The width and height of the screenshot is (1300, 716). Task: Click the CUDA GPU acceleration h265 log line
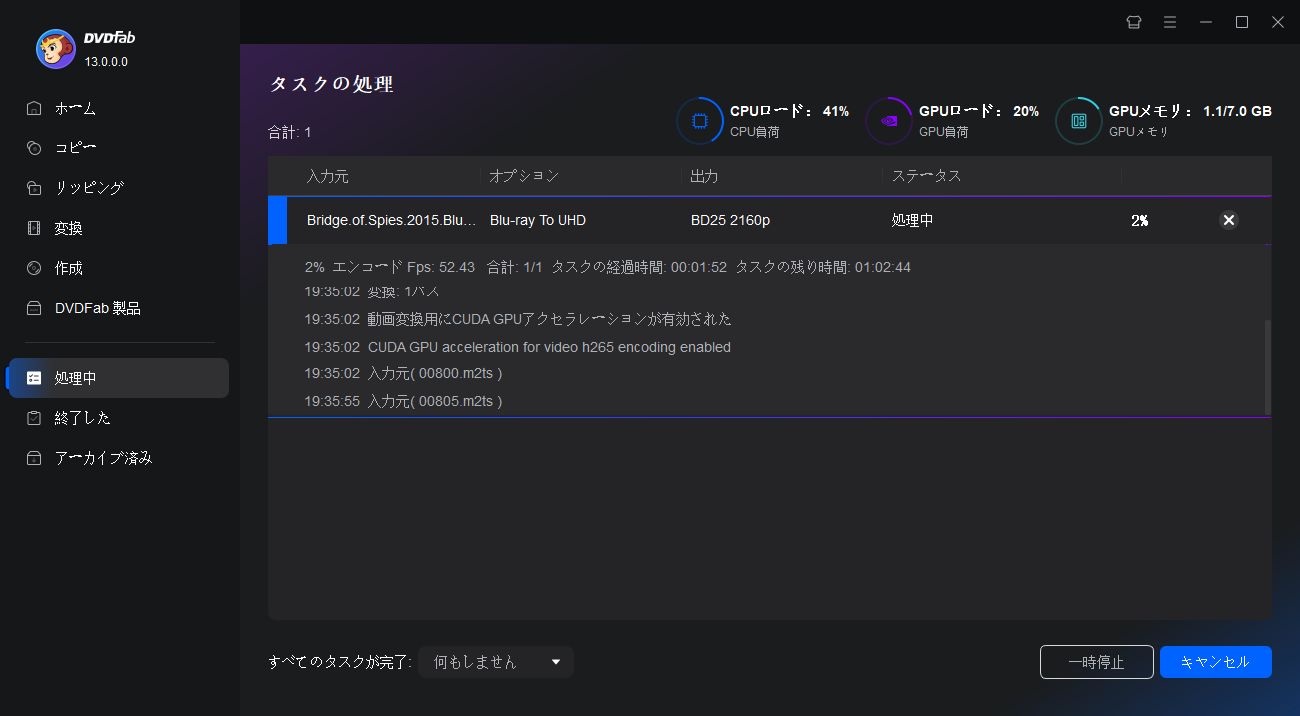[x=518, y=347]
